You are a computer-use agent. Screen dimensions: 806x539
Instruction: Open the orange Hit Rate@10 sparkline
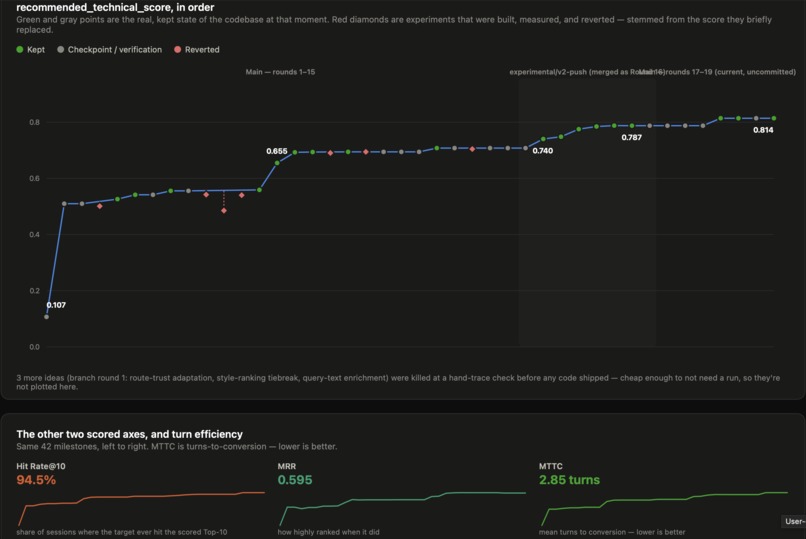tap(141, 508)
